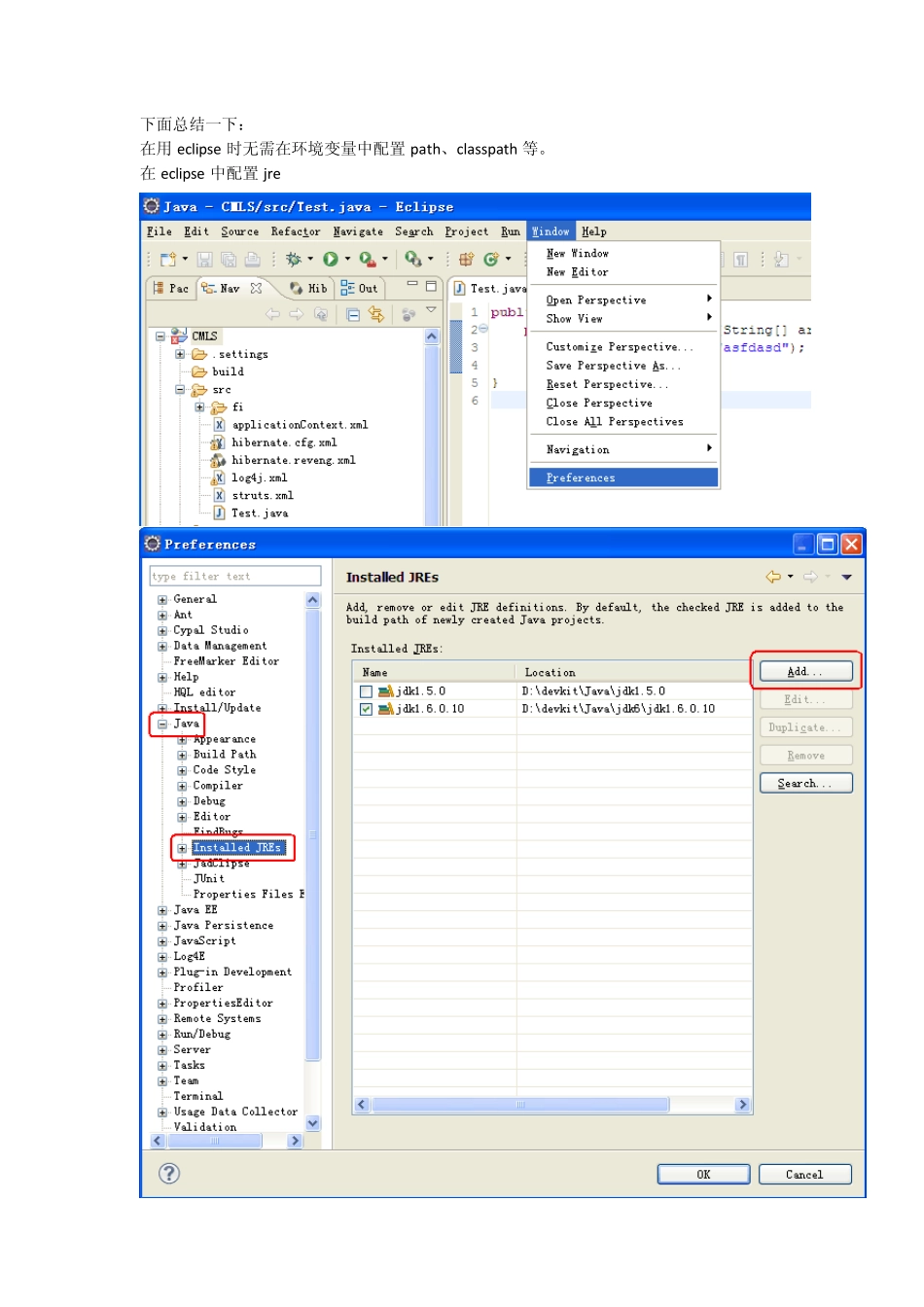Select the Test.java editor tab
The width and height of the screenshot is (924, 1307).
coord(489,288)
